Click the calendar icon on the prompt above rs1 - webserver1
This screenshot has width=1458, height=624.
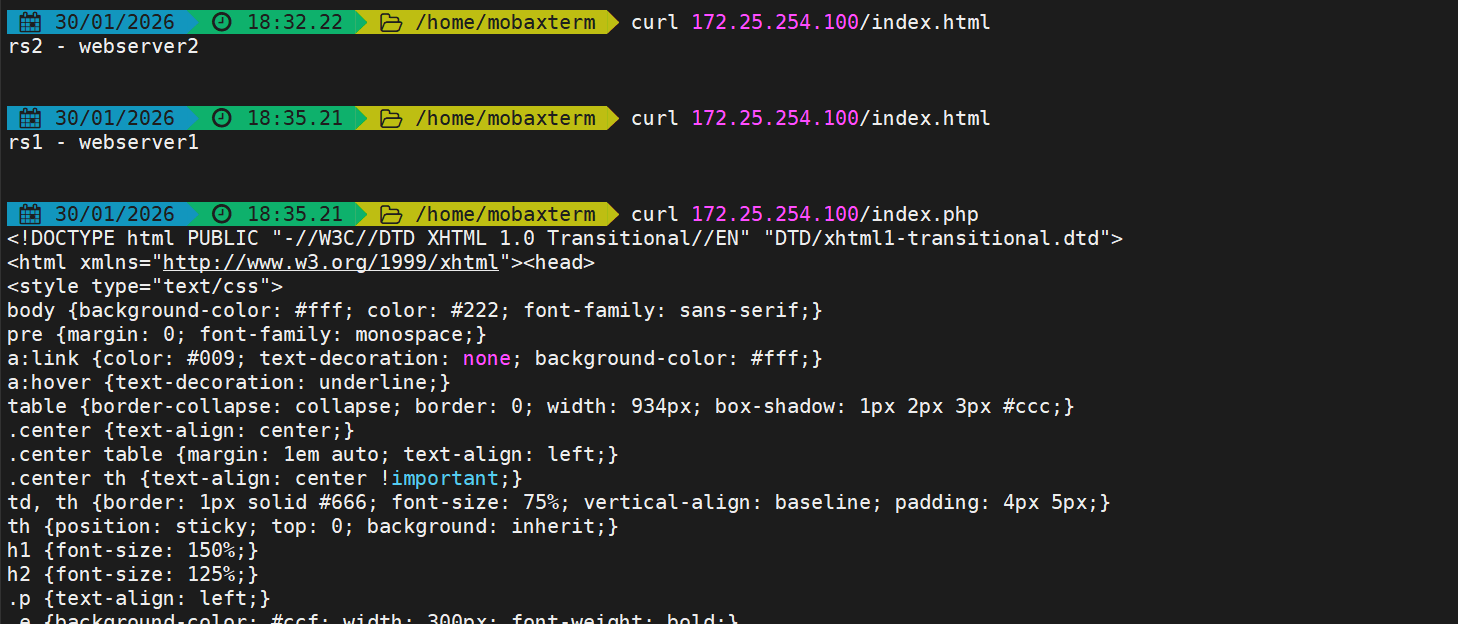click(x=31, y=118)
